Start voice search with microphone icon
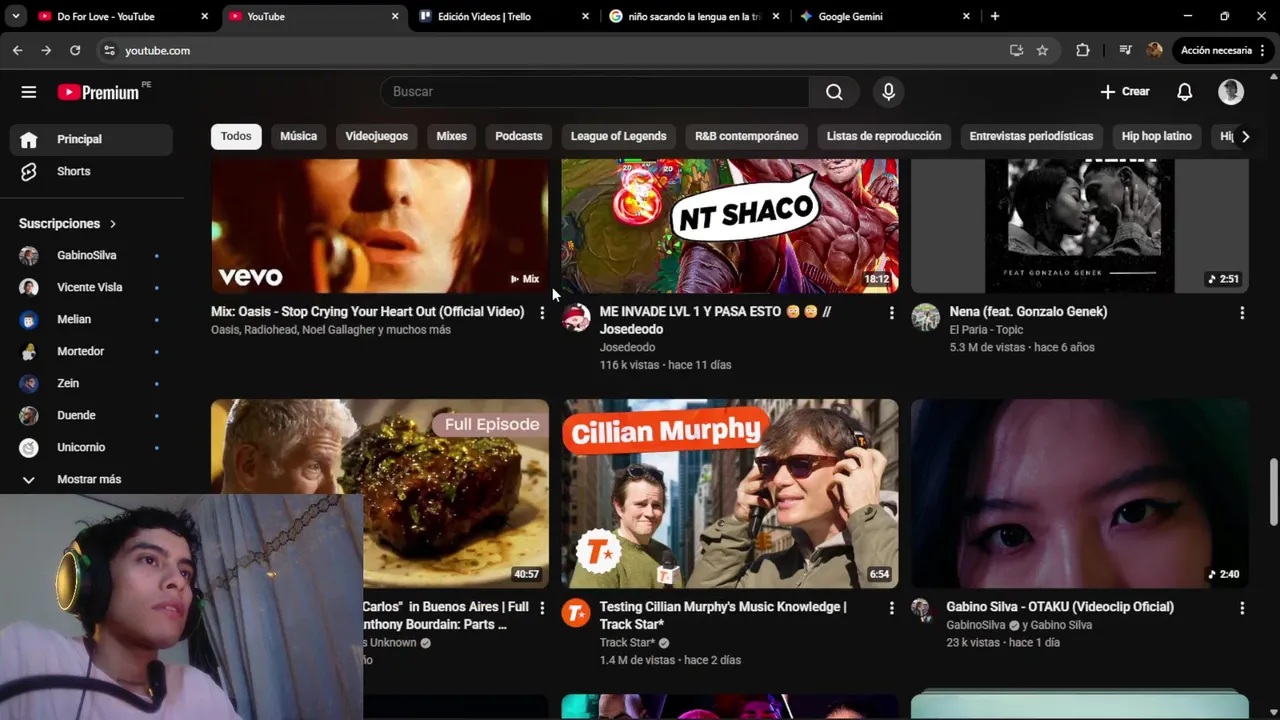 [x=888, y=92]
